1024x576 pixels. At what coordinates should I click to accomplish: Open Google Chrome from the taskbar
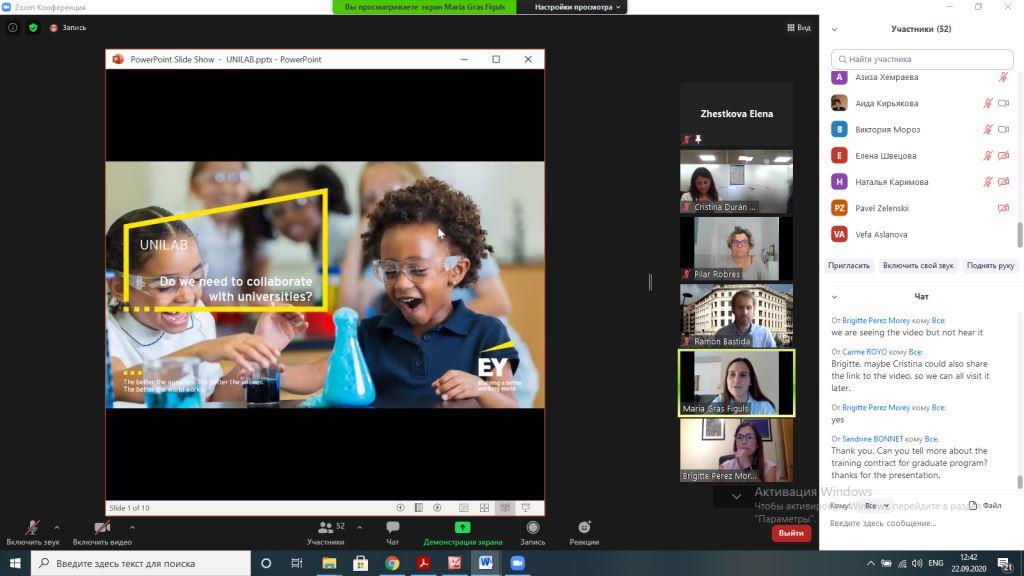click(392, 563)
